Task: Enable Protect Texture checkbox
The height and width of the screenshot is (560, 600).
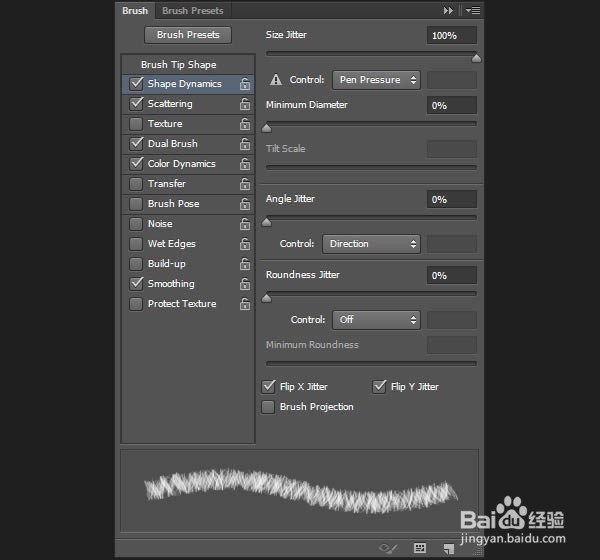Action: pos(136,304)
